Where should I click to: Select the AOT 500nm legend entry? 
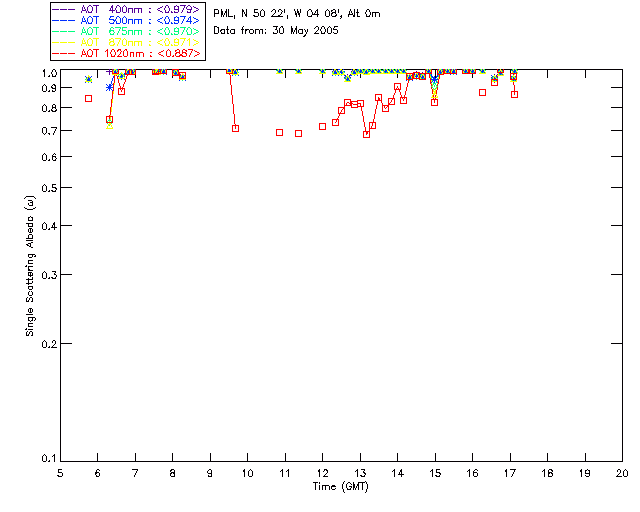pos(126,20)
